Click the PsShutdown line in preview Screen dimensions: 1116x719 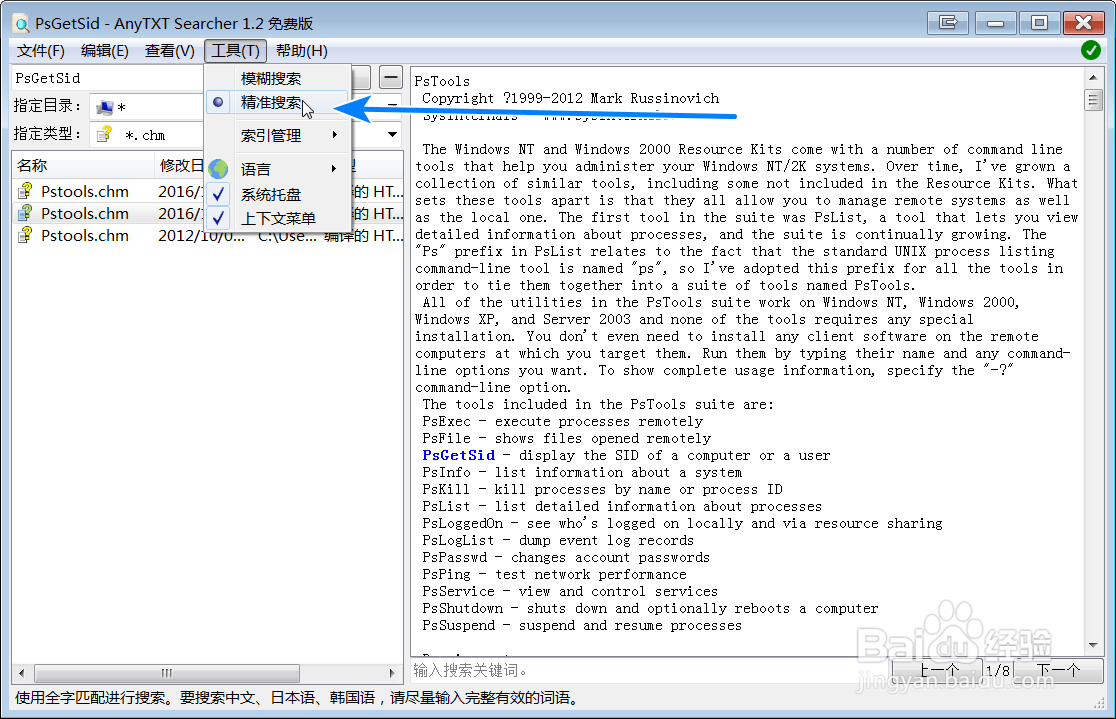650,609
